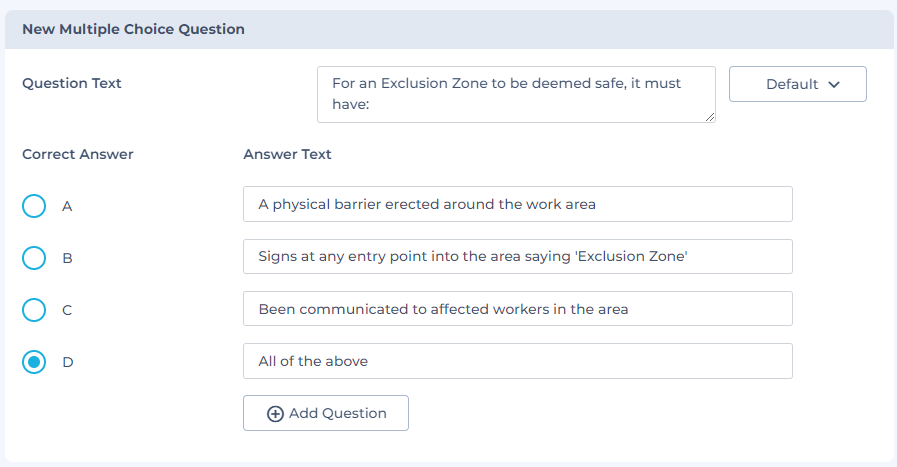Select the radio button for answer B

34,258
